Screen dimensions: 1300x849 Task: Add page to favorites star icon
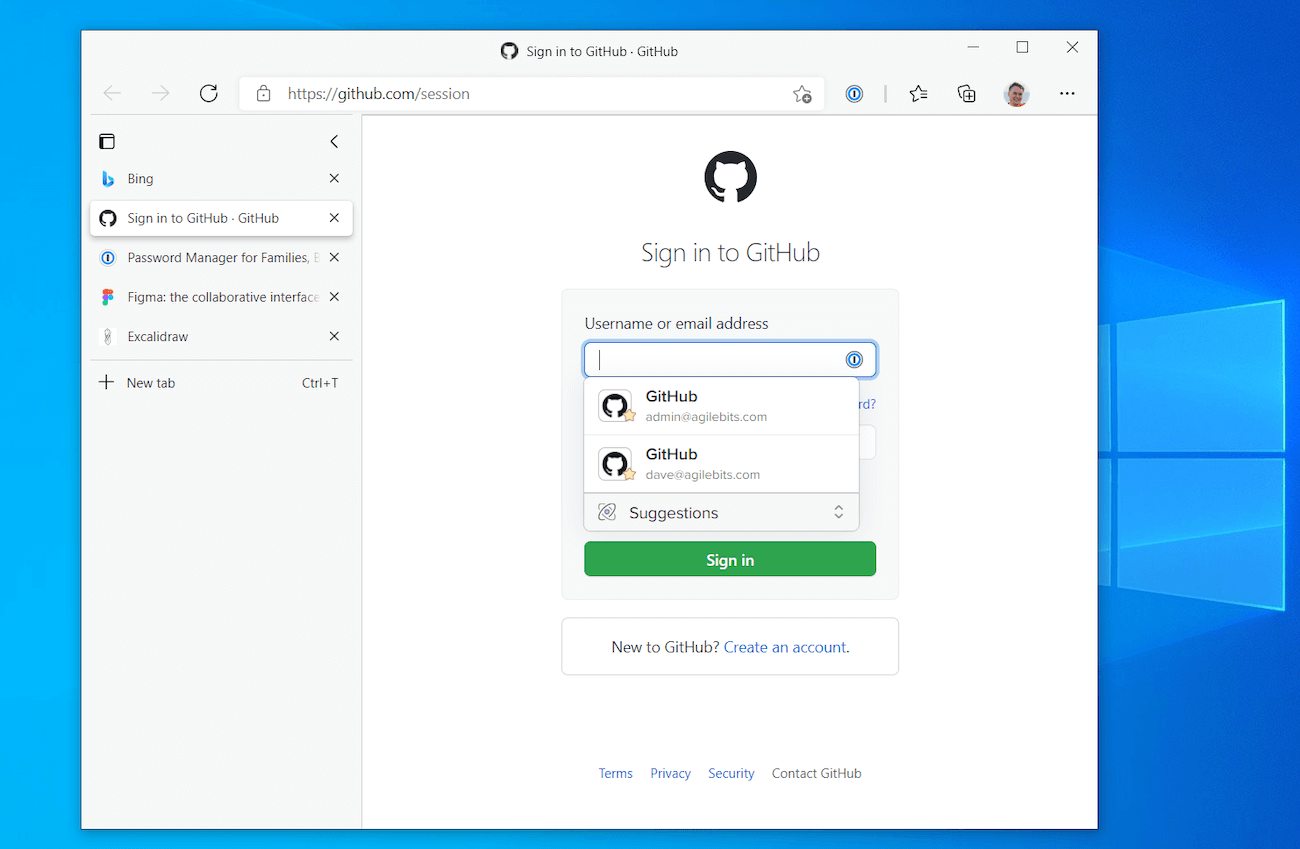(802, 94)
